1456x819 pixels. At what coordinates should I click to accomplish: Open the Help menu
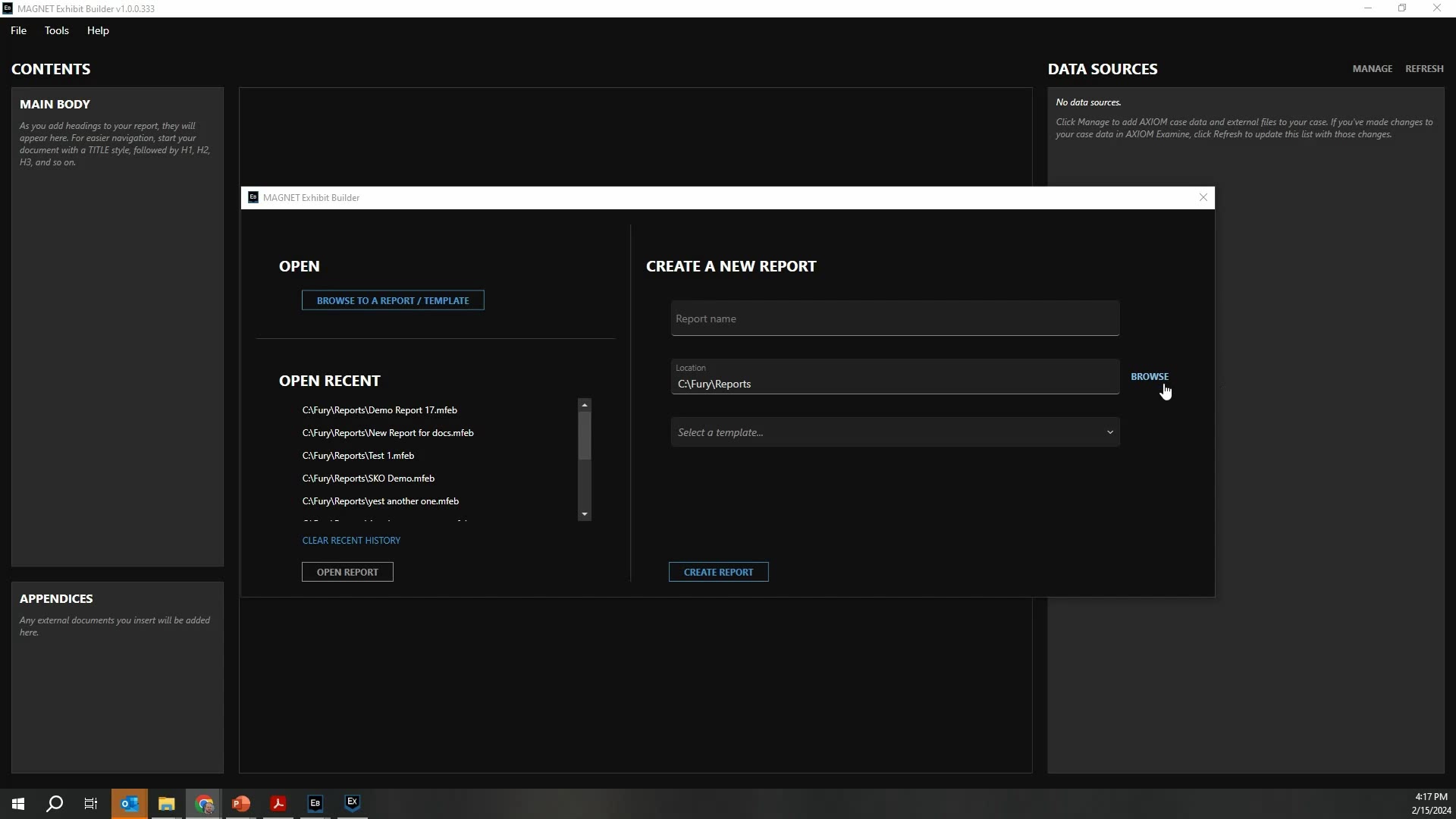coord(98,30)
